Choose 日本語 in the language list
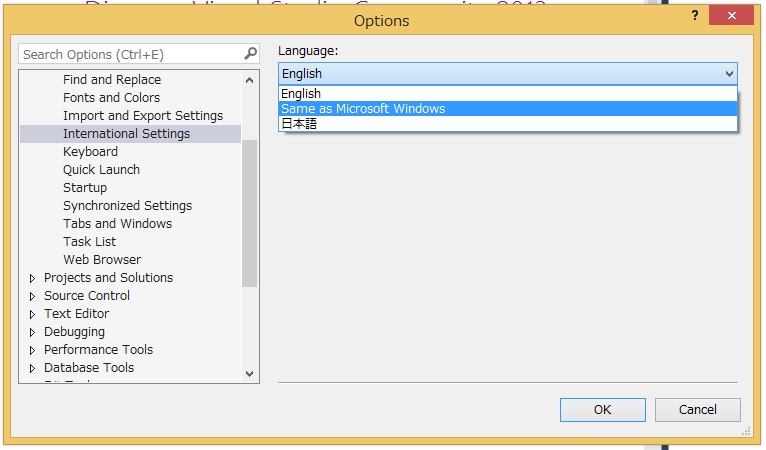 (x=508, y=124)
